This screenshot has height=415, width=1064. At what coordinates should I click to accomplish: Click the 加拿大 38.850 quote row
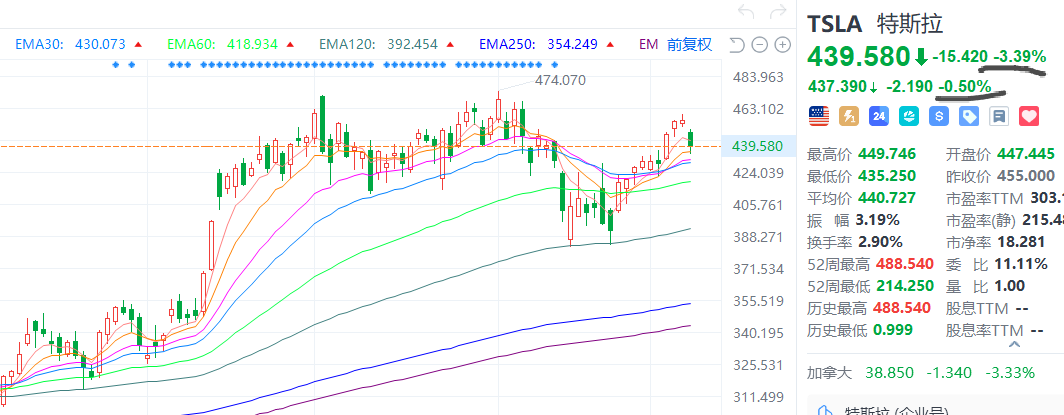(922, 372)
